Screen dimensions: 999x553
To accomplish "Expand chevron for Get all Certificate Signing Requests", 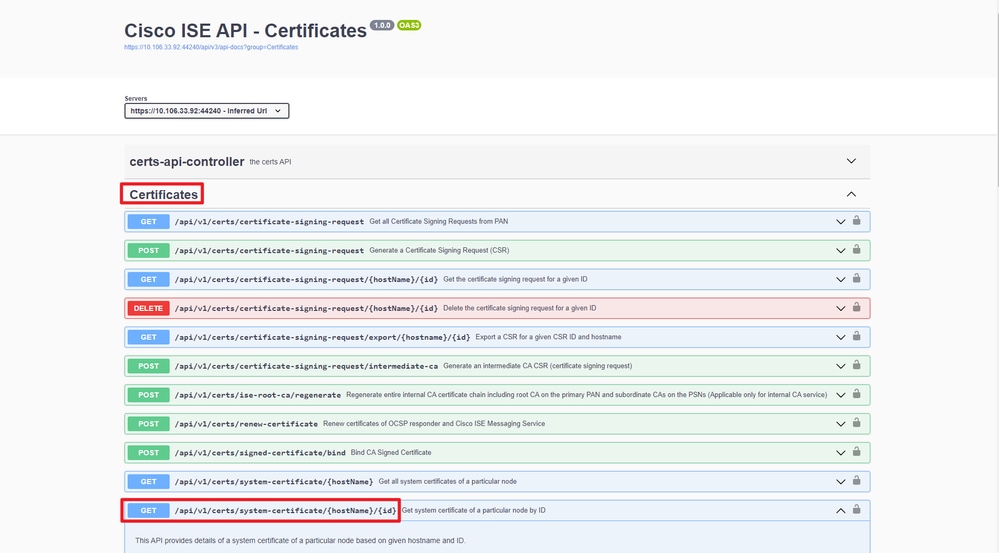I will 840,222.
